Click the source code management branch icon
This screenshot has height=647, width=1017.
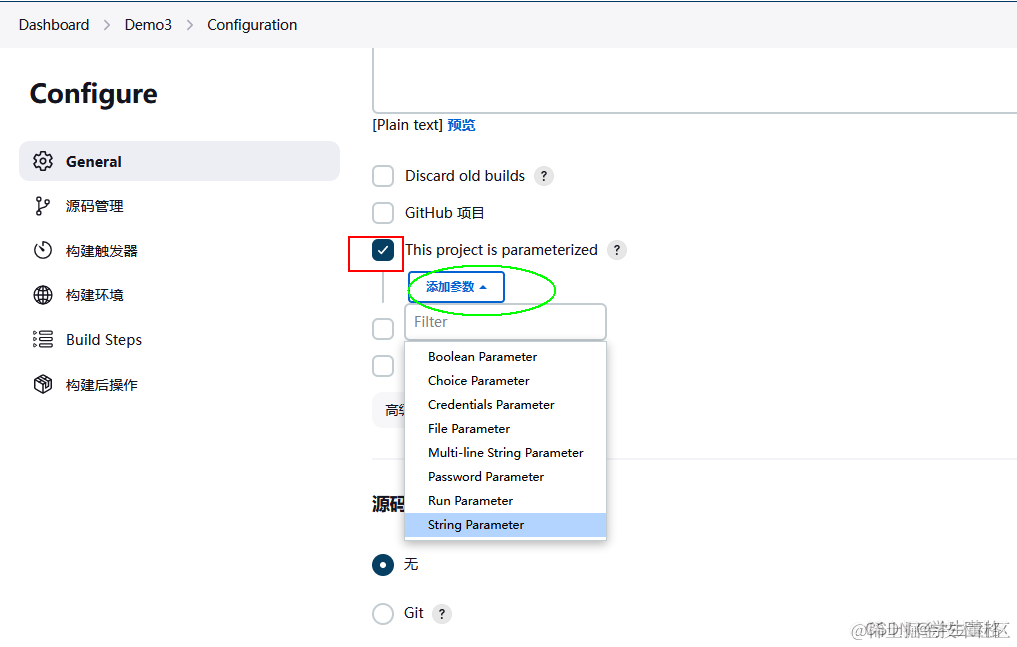[x=43, y=206]
